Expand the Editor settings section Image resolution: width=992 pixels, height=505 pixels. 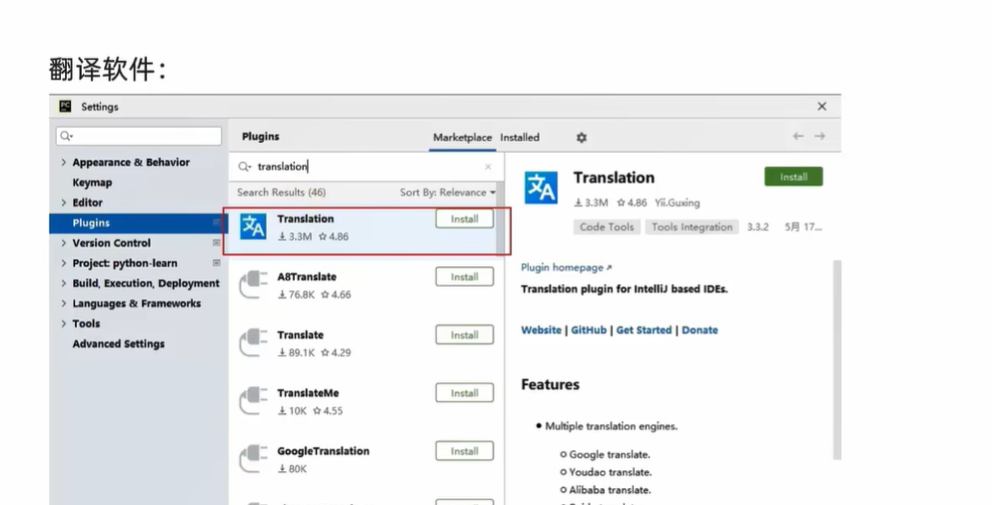(x=63, y=203)
